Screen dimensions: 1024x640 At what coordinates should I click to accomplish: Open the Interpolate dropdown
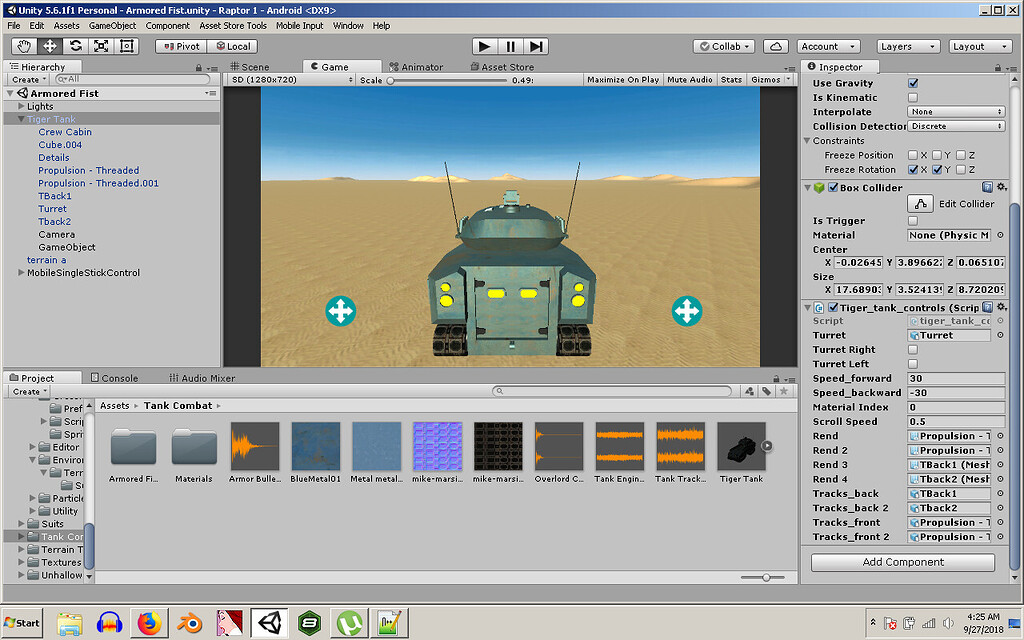(x=956, y=112)
